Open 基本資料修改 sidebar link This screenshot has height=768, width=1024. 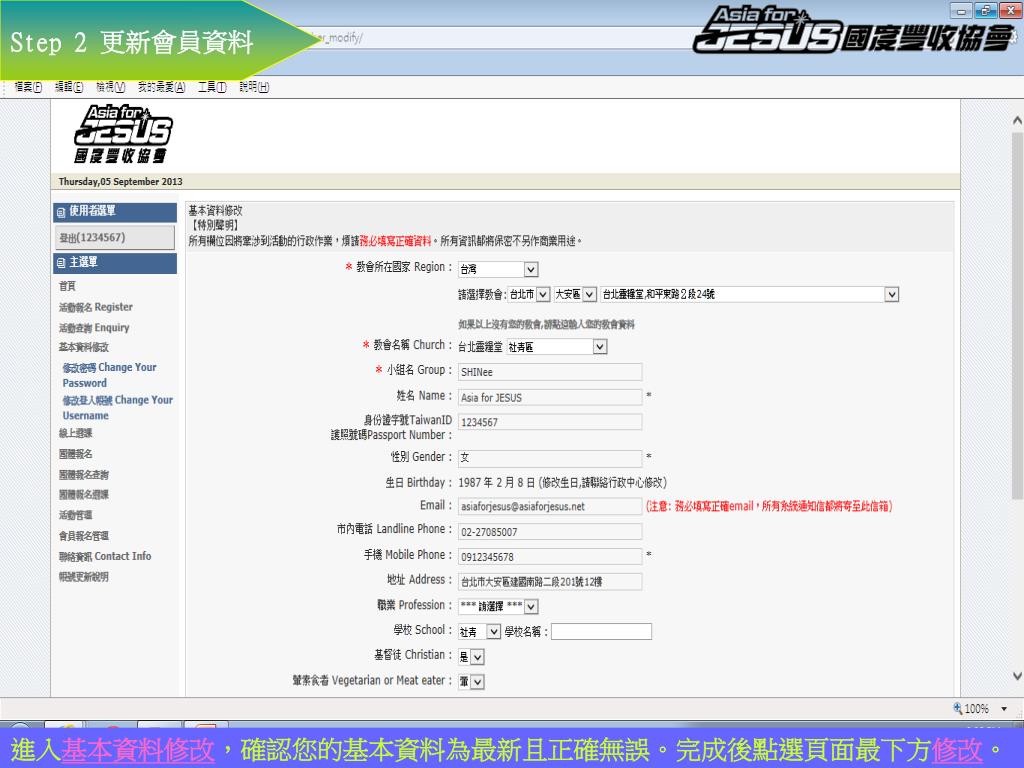click(84, 347)
